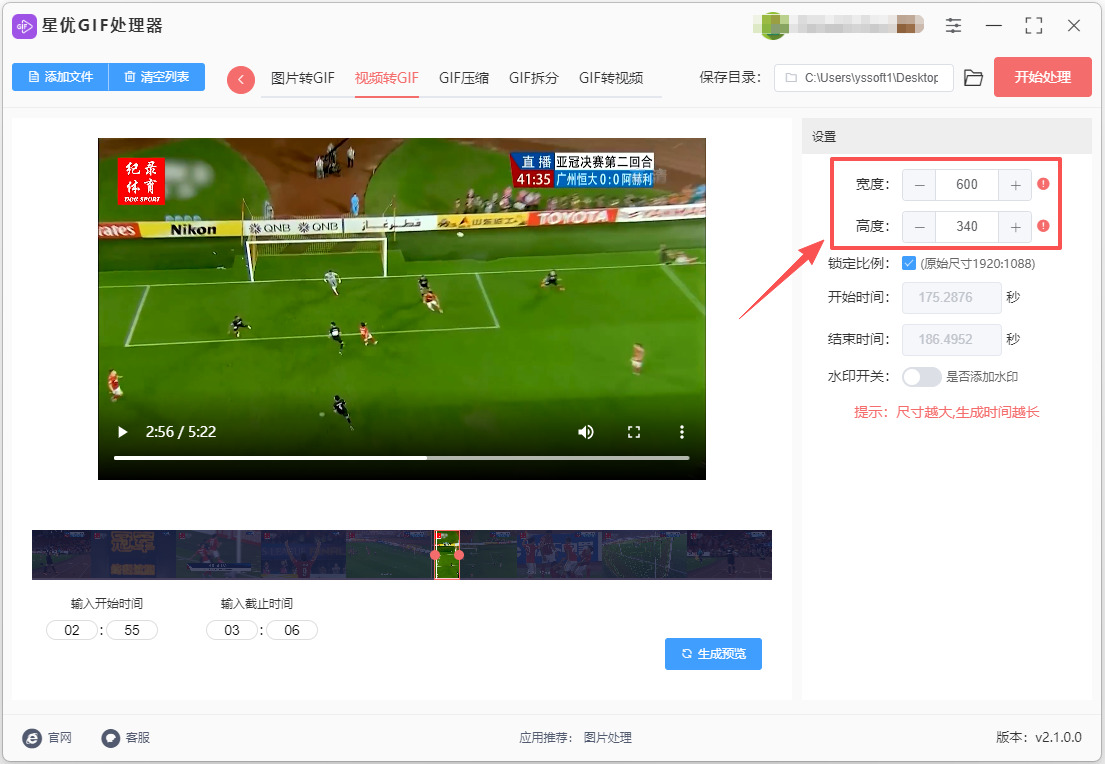
Task: Click the 设置 settings panel header
Action: (946, 137)
